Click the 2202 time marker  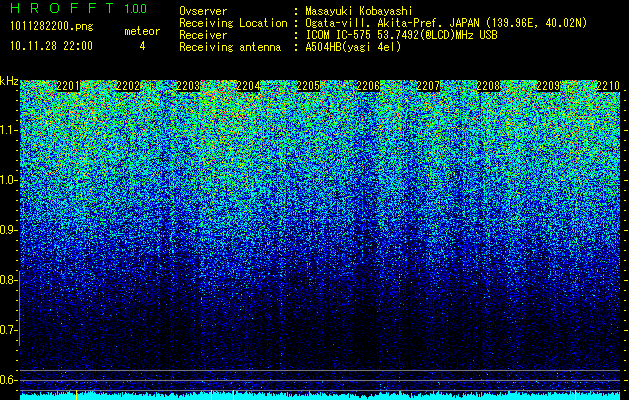[x=128, y=86]
